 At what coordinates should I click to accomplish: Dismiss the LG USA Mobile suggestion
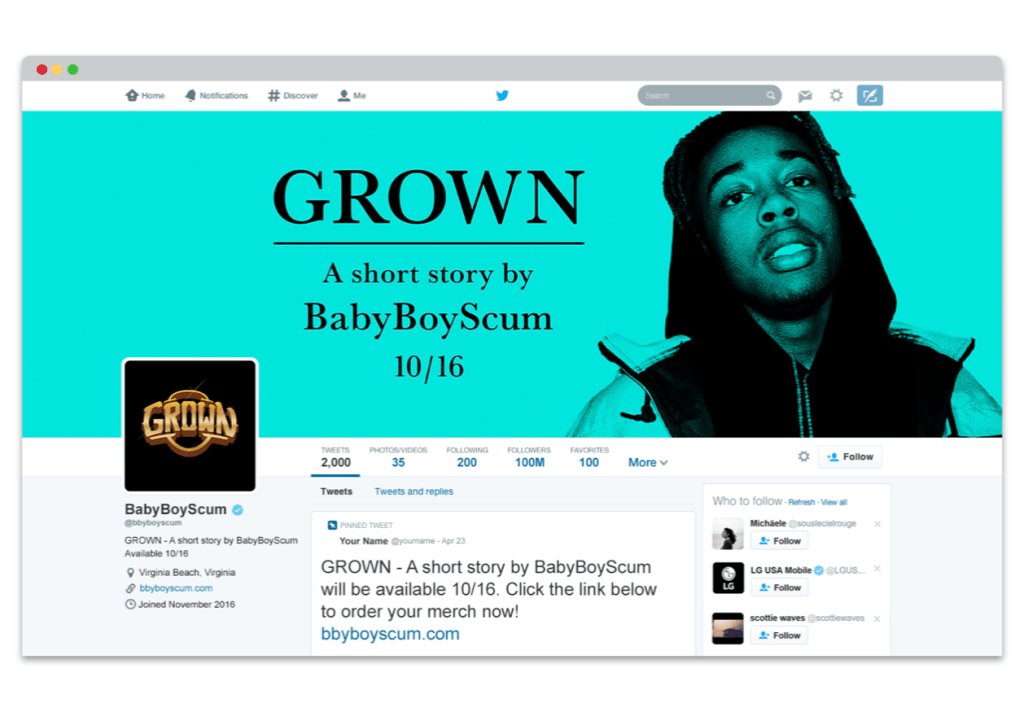877,570
